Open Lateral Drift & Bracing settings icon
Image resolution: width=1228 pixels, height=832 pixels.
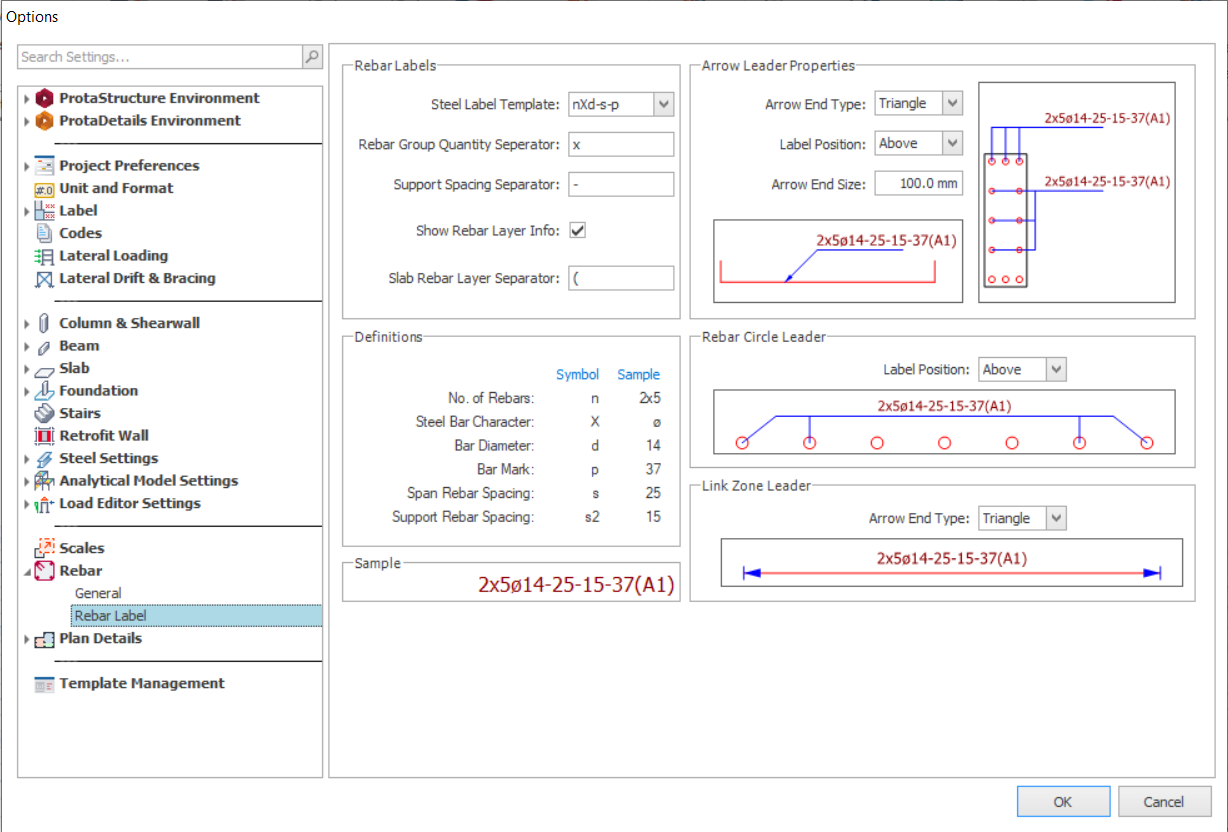pos(44,279)
